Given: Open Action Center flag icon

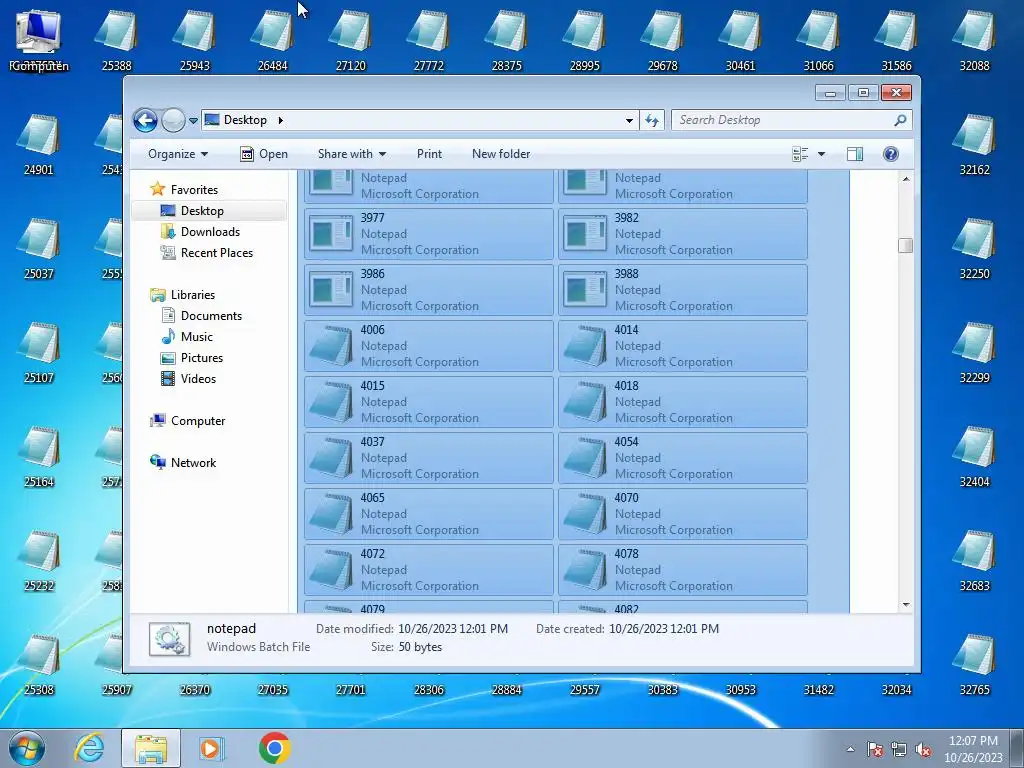Looking at the screenshot, I should click(874, 749).
